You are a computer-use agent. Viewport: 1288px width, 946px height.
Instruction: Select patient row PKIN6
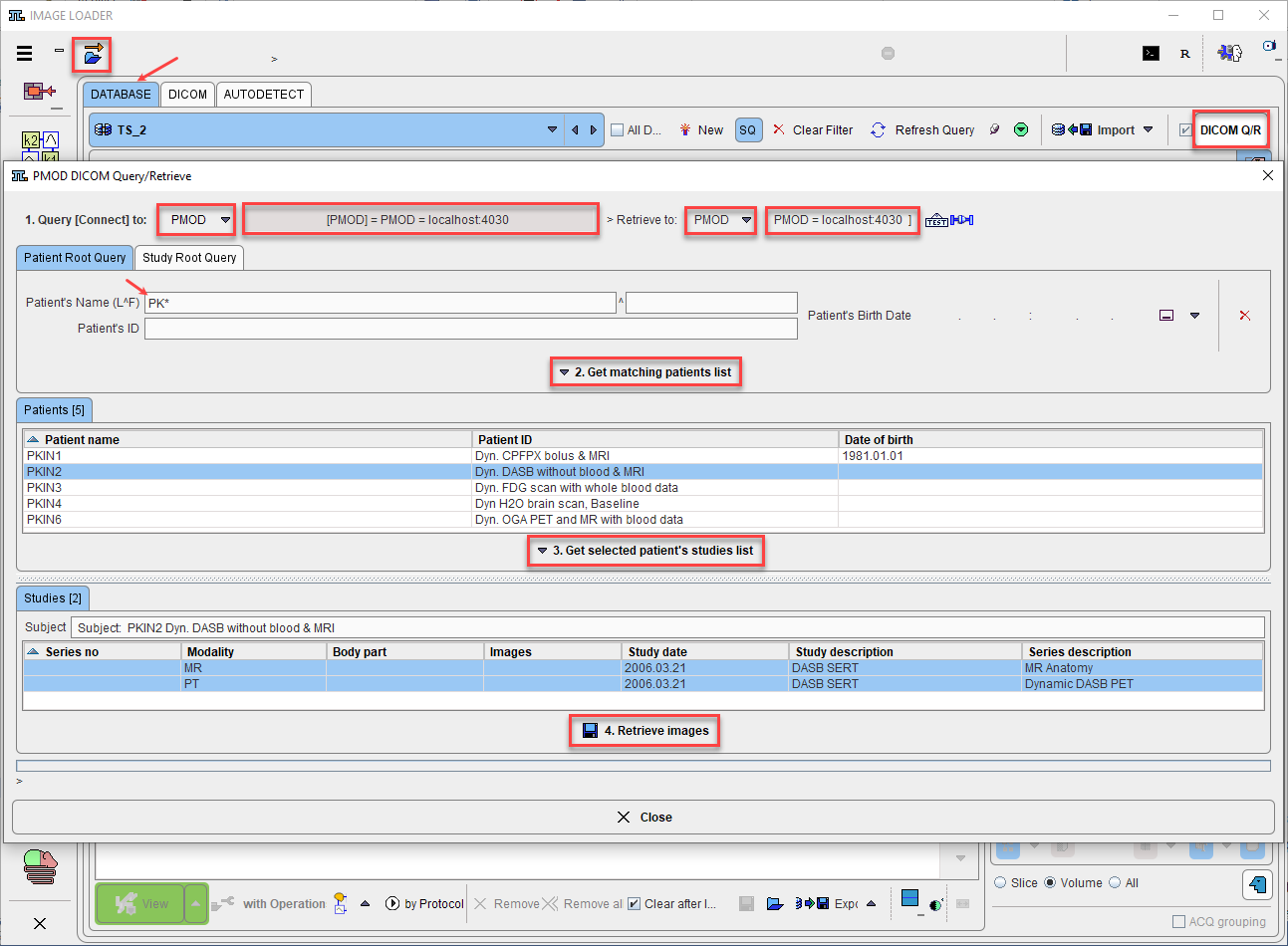pos(644,520)
